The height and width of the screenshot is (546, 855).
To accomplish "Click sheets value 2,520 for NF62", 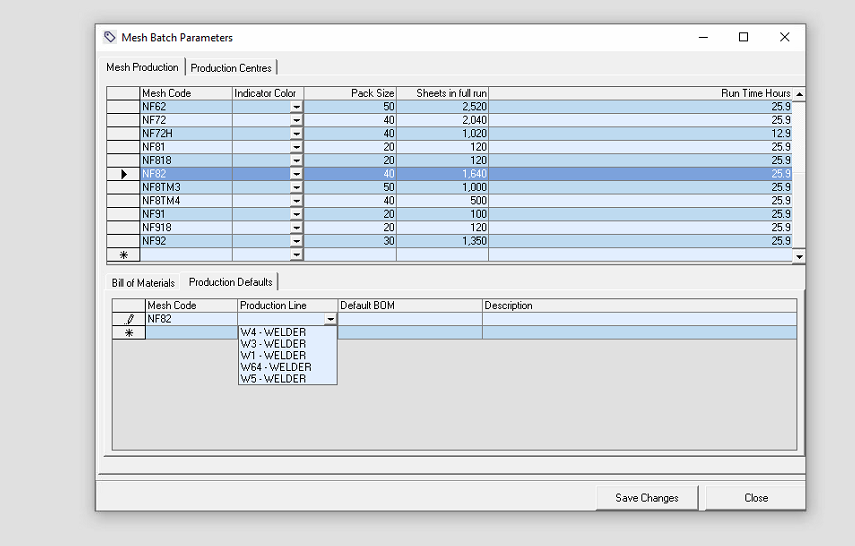I will pyautogui.click(x=442, y=107).
